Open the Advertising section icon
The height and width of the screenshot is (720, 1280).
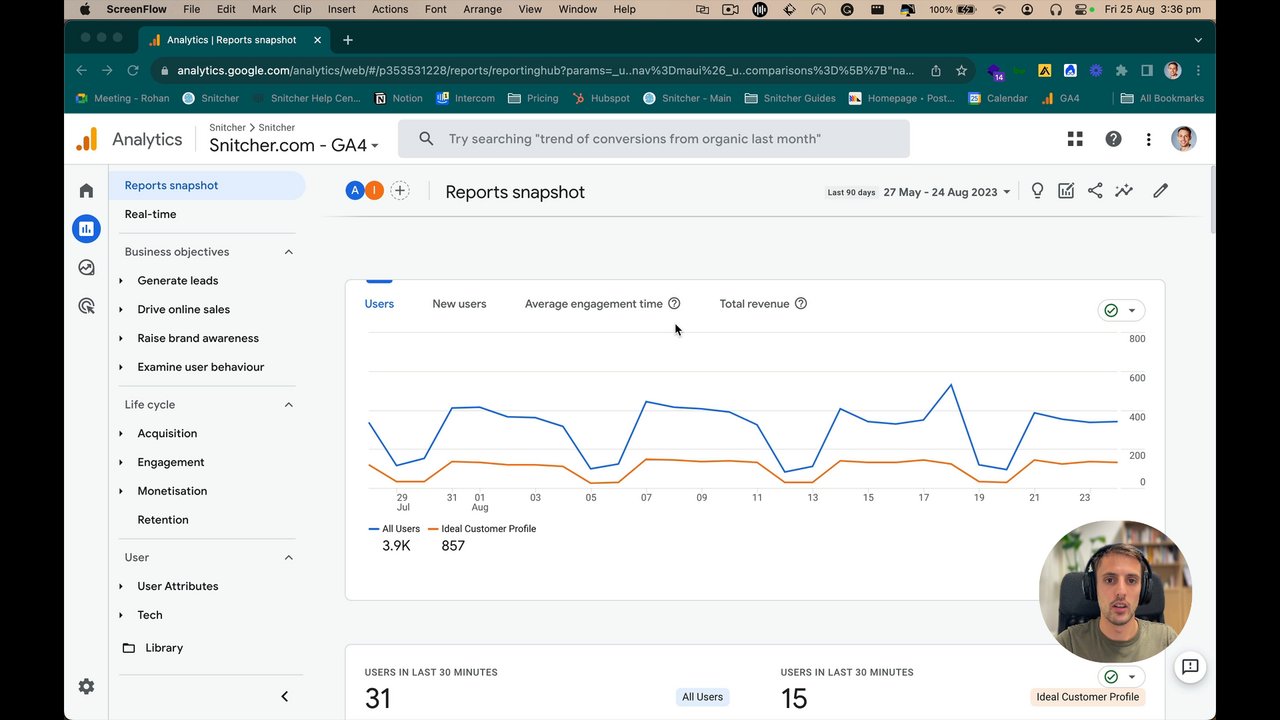point(86,306)
